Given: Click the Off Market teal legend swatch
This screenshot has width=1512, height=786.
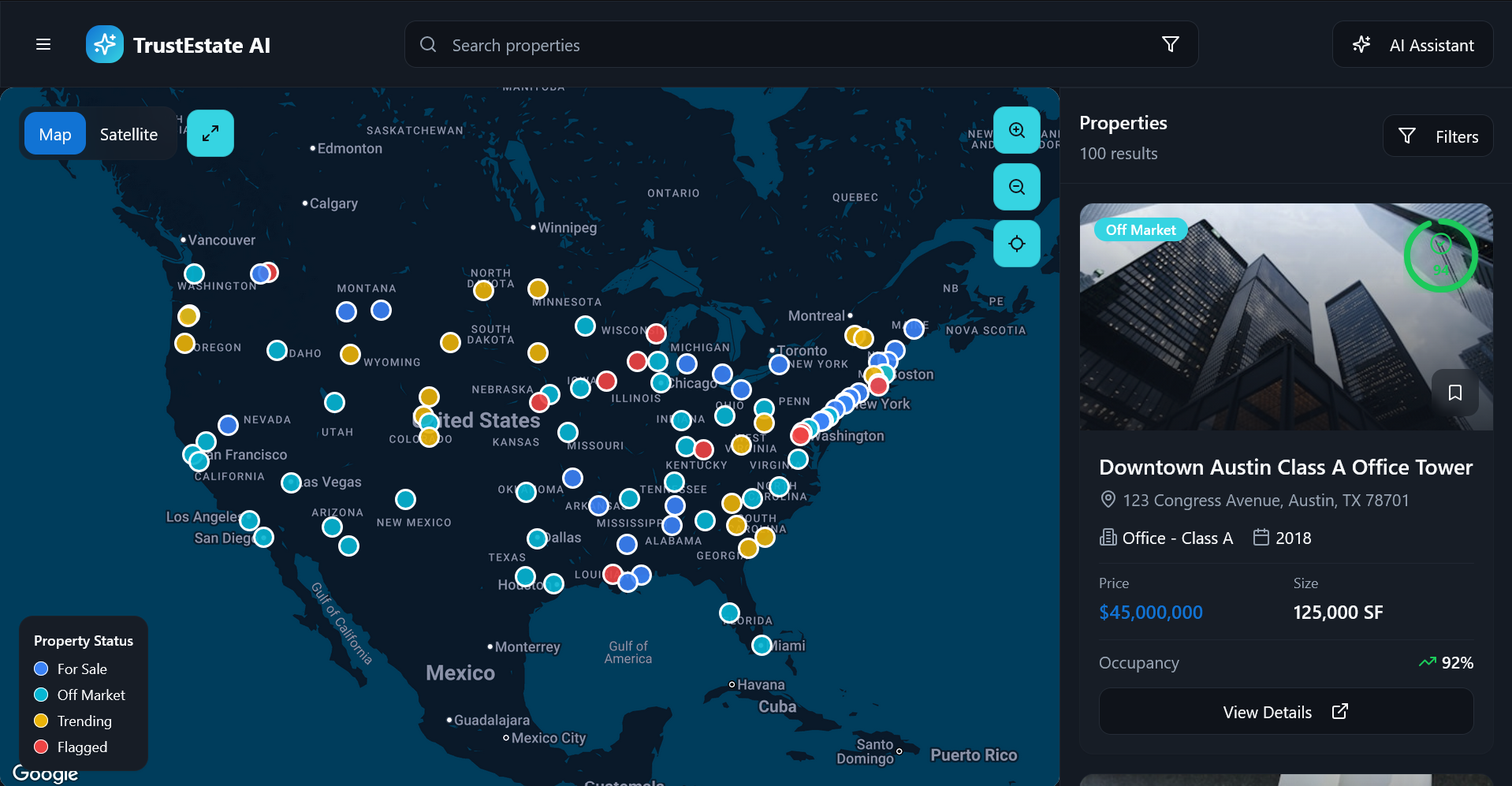Looking at the screenshot, I should (x=42, y=695).
